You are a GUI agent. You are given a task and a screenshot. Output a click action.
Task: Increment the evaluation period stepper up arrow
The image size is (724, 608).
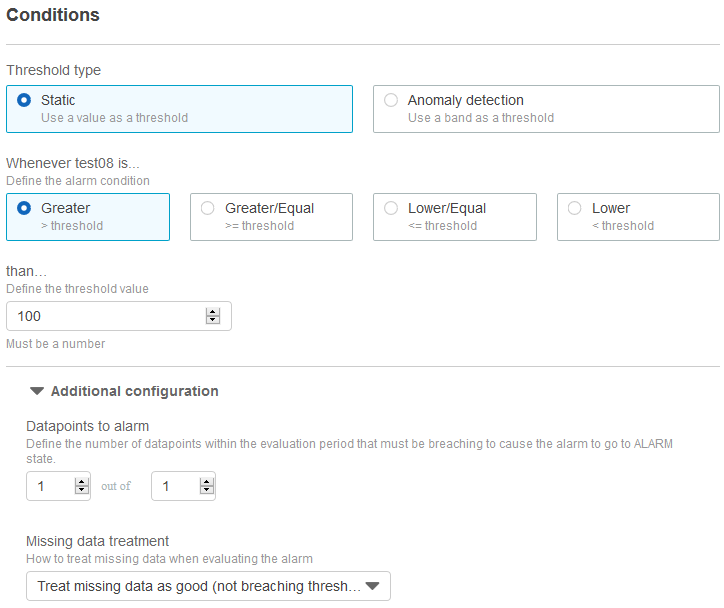[x=207, y=482]
